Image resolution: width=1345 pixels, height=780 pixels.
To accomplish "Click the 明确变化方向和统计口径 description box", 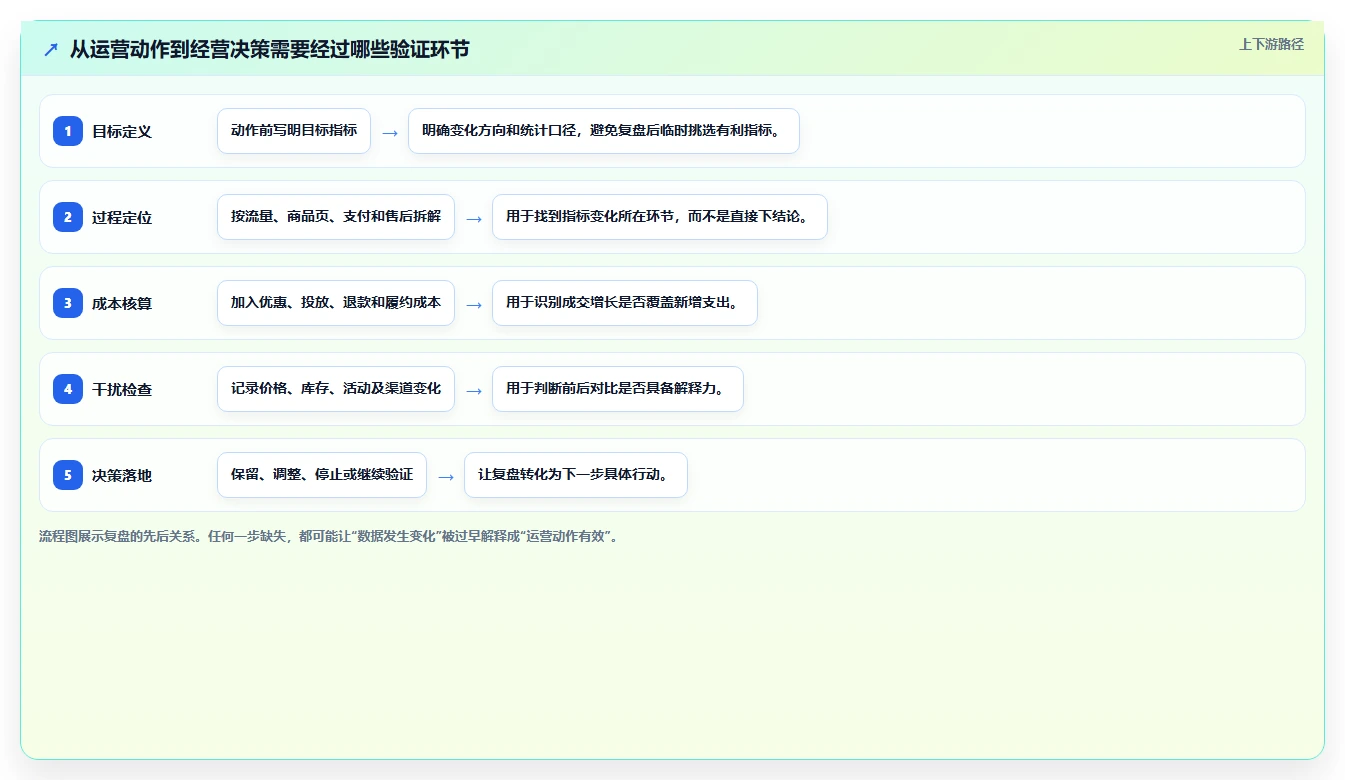I will coord(604,131).
